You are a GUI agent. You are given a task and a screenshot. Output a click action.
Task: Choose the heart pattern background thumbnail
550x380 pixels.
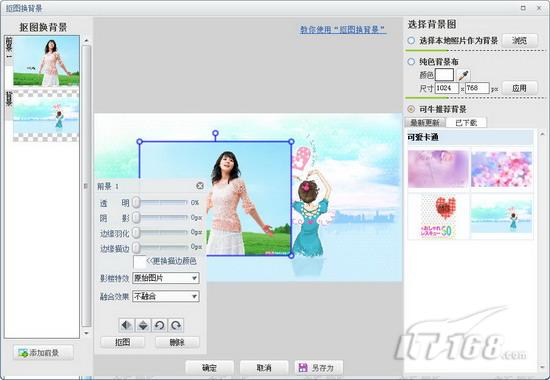(438, 217)
